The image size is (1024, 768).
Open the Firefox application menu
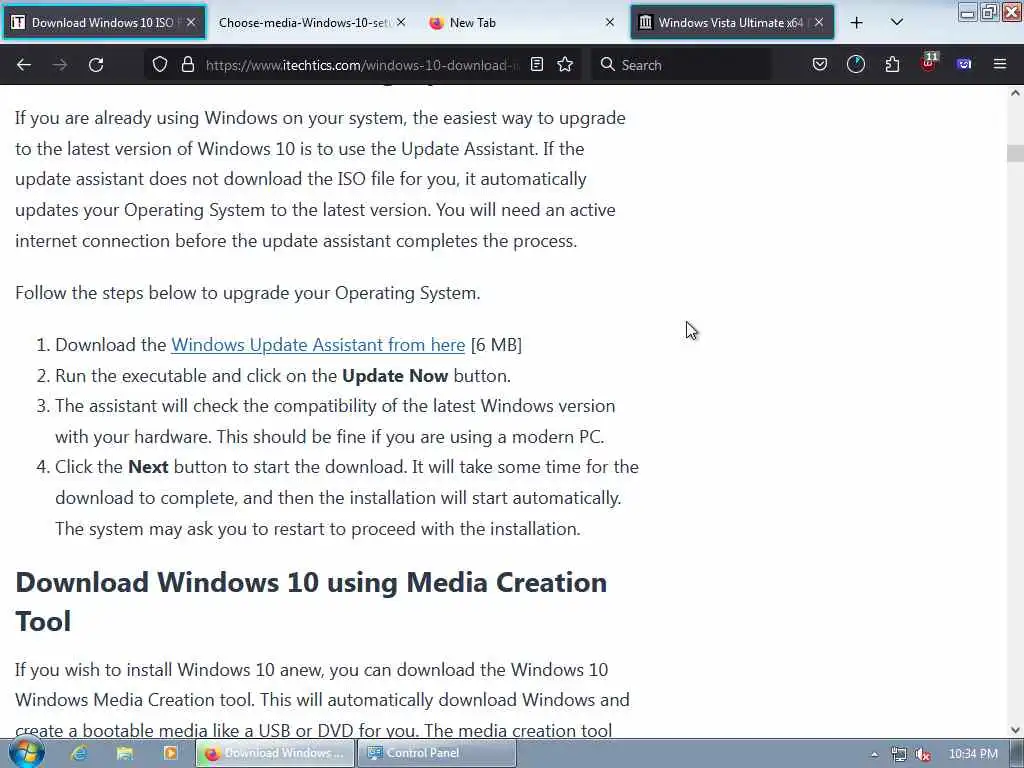point(1000,65)
